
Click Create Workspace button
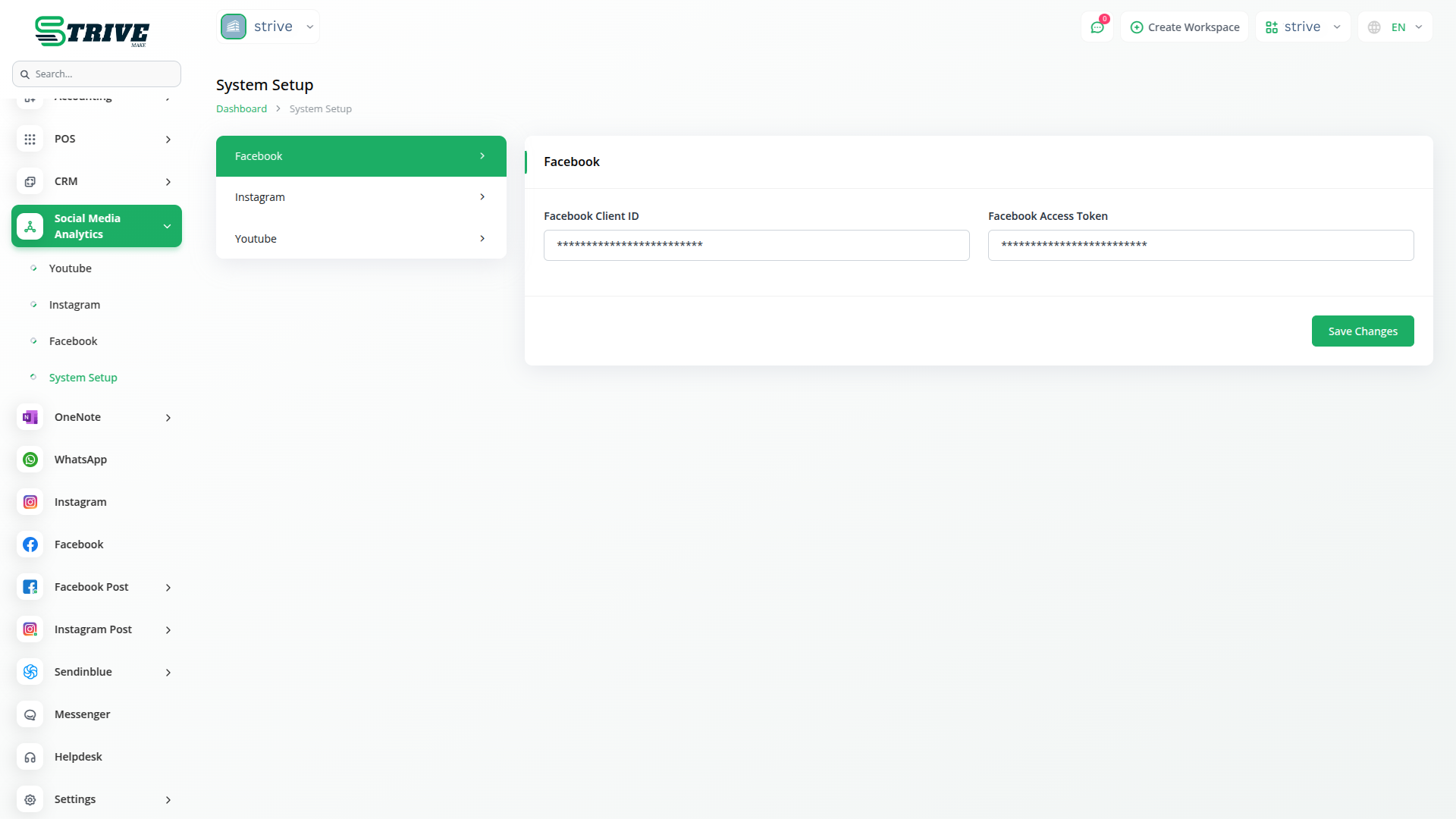[1185, 27]
